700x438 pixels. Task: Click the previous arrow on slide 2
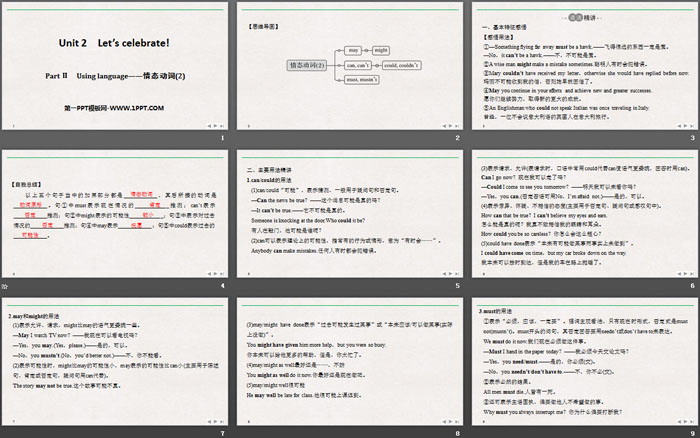tap(444, 126)
